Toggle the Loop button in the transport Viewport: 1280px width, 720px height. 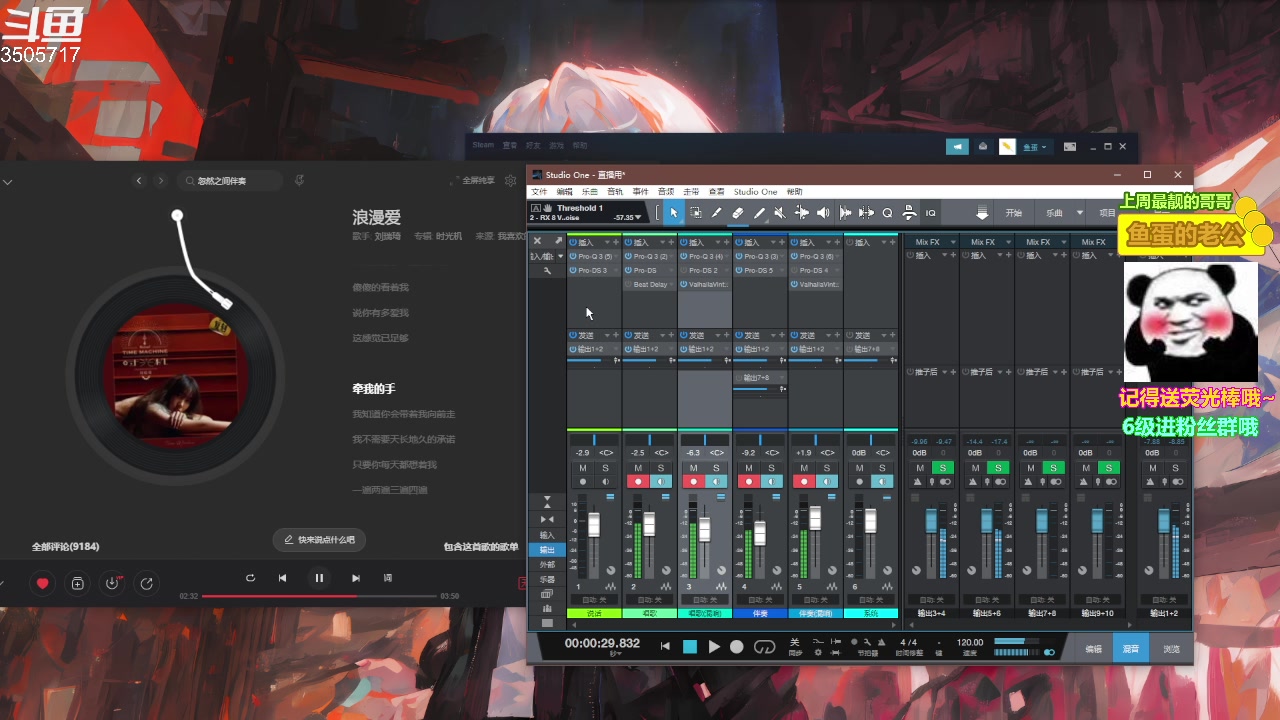(x=764, y=647)
